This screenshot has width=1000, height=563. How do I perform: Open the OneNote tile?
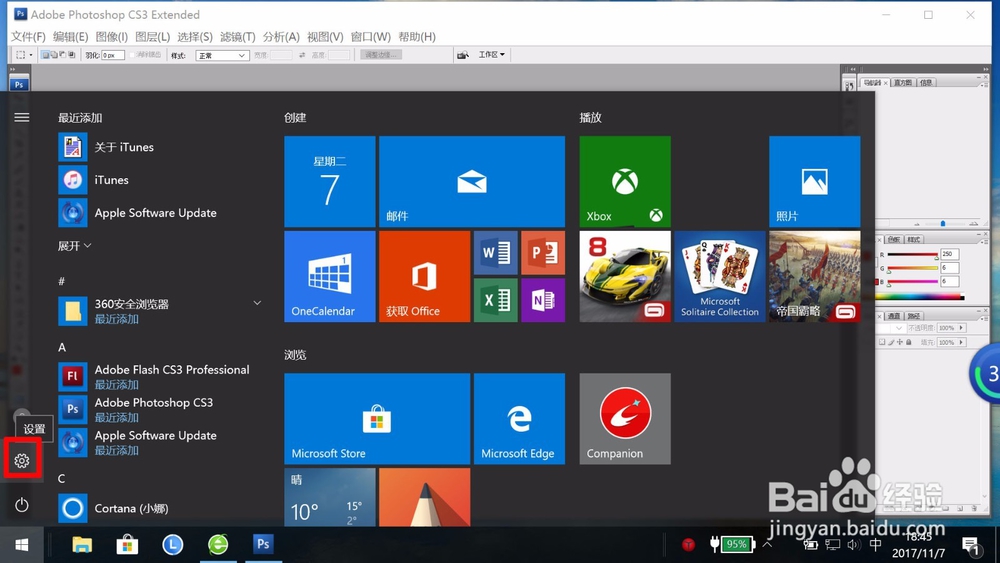(543, 300)
